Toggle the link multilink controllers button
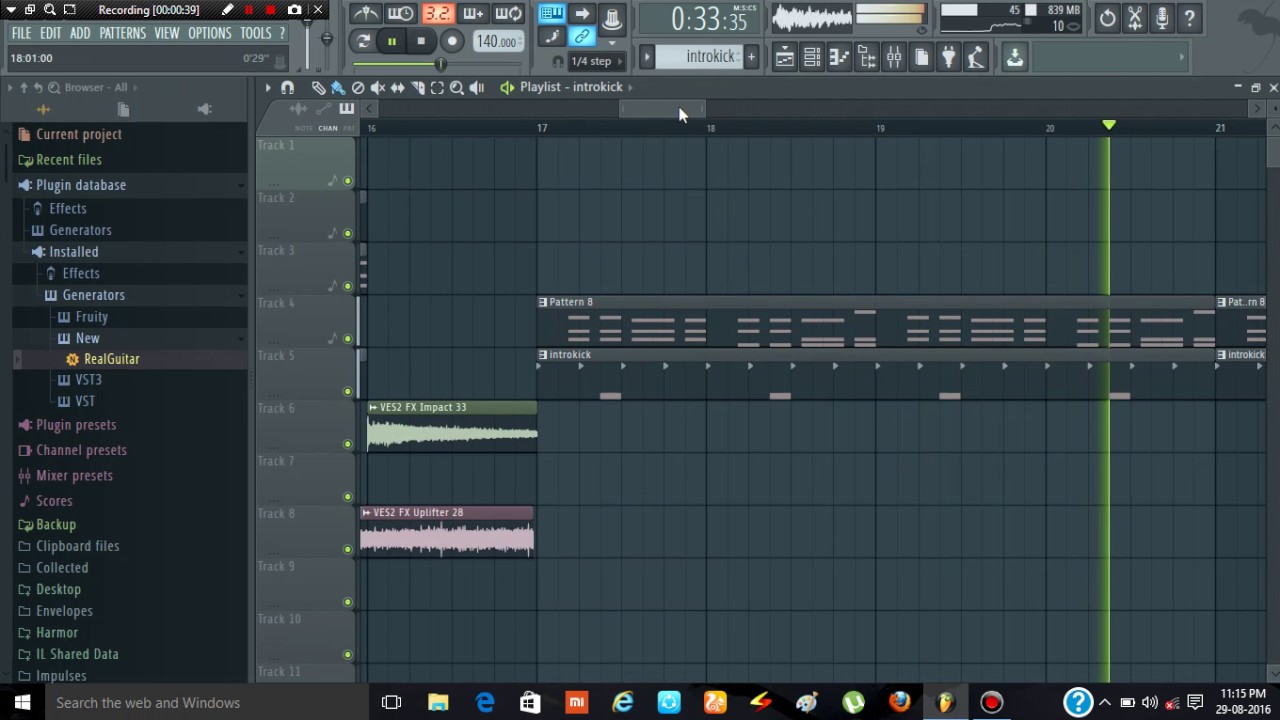The image size is (1280, 720). click(581, 37)
